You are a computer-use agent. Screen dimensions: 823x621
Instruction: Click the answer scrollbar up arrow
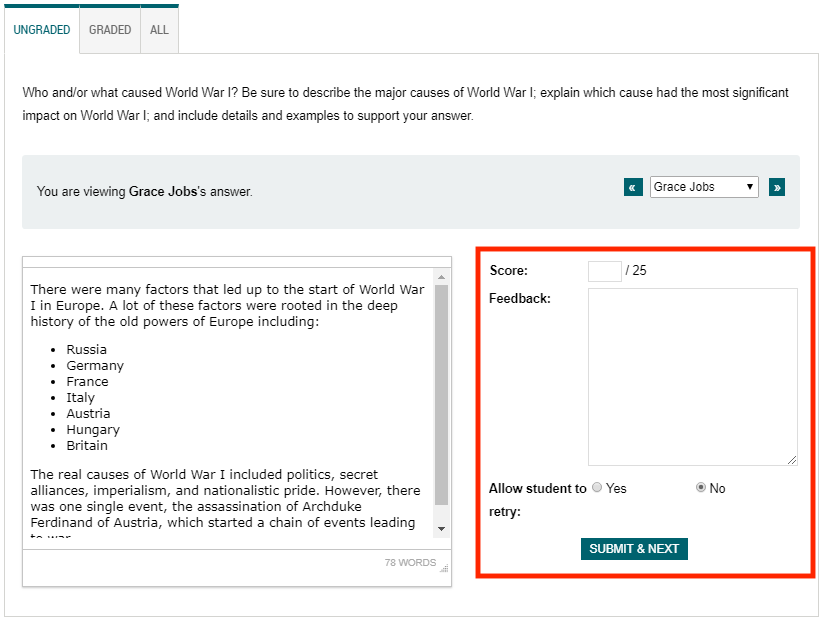coord(441,277)
